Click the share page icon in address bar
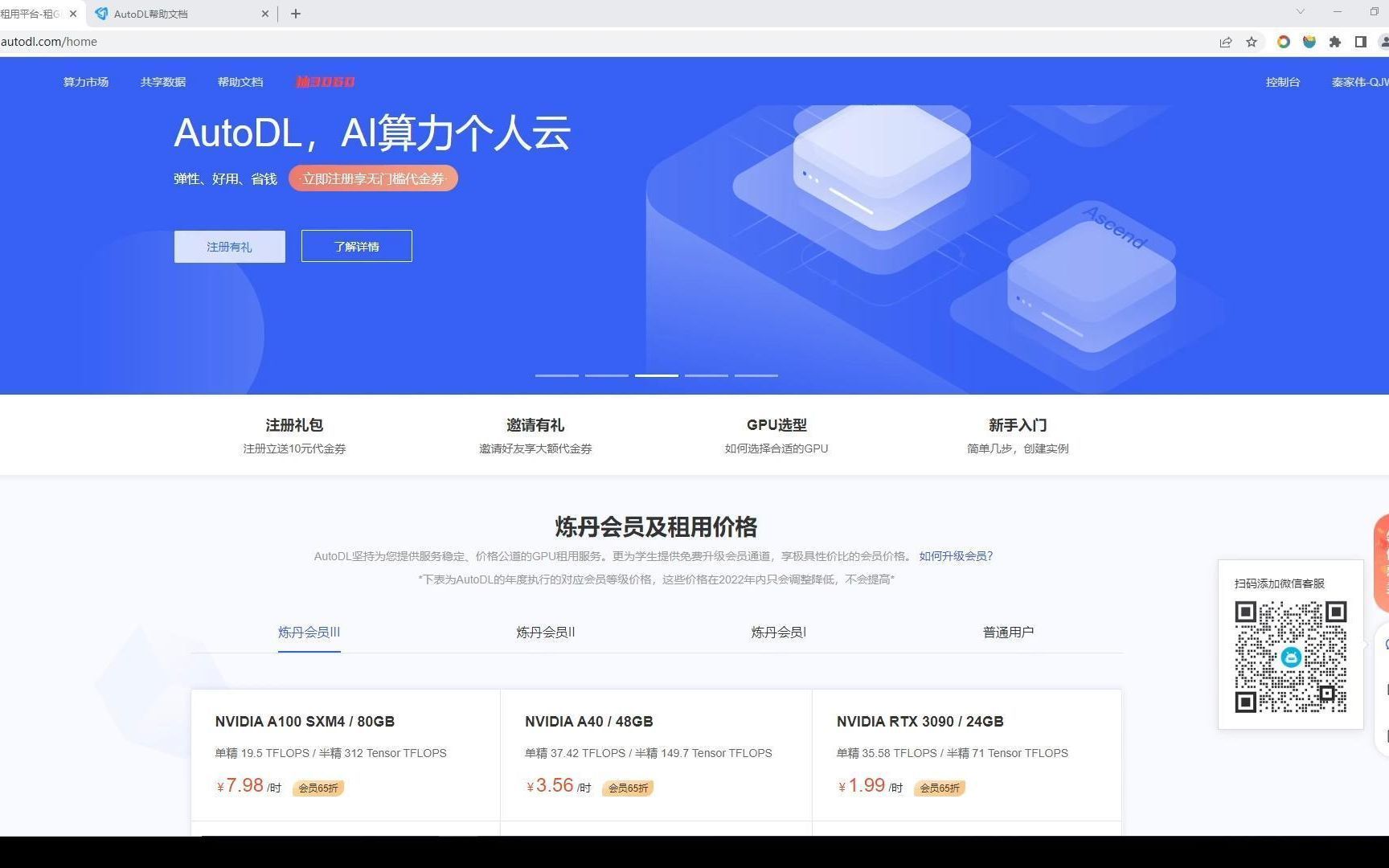Screen dimensions: 1389x868 point(1226,42)
